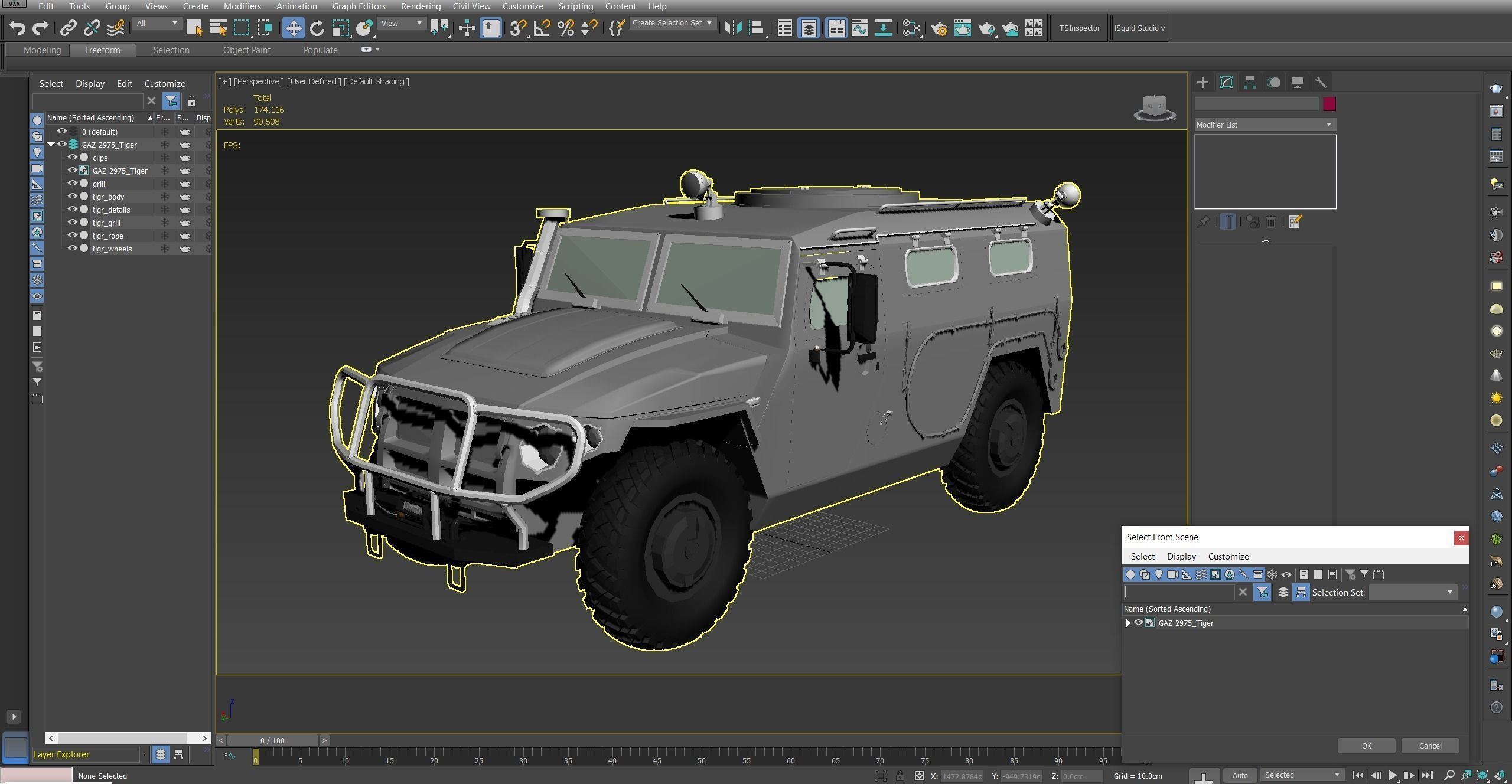Screen dimensions: 1512x784
Task: Open the All selection filter dropdown
Action: pyautogui.click(x=157, y=23)
